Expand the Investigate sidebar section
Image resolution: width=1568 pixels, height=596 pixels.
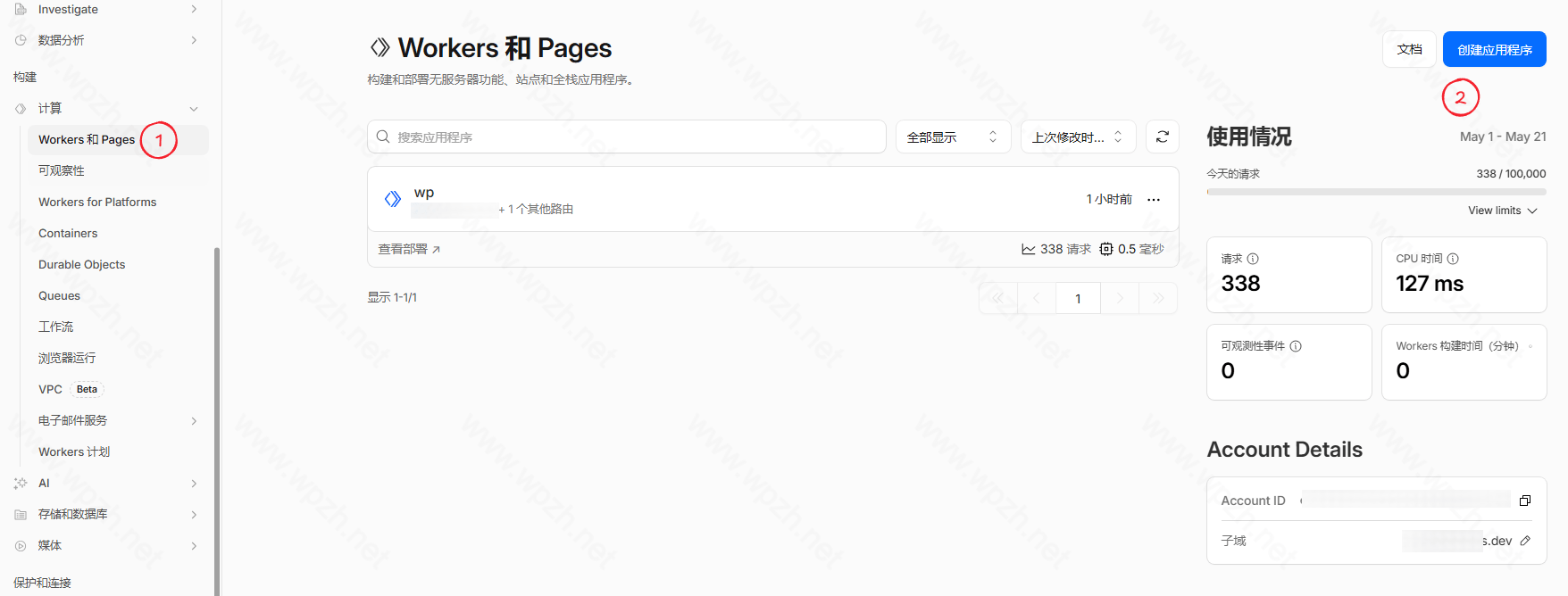coord(194,9)
